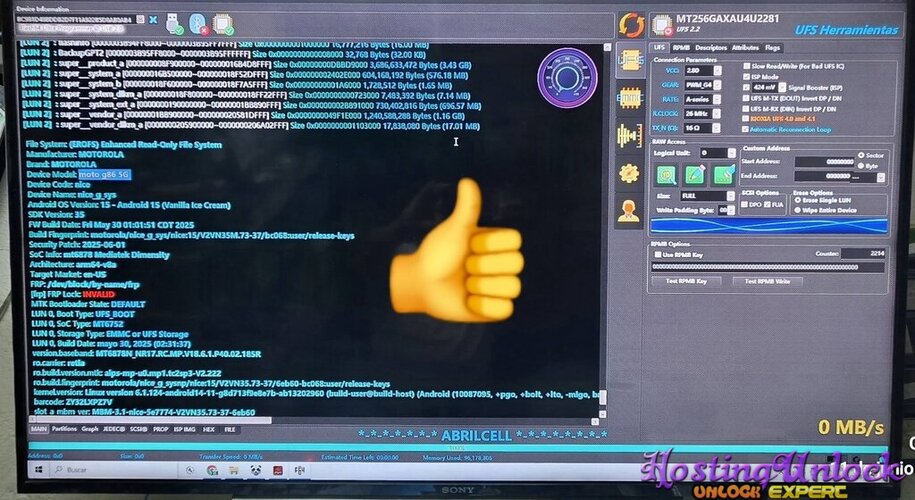
Task: Switch to the ISP IMG log tab
Action: pos(184,429)
